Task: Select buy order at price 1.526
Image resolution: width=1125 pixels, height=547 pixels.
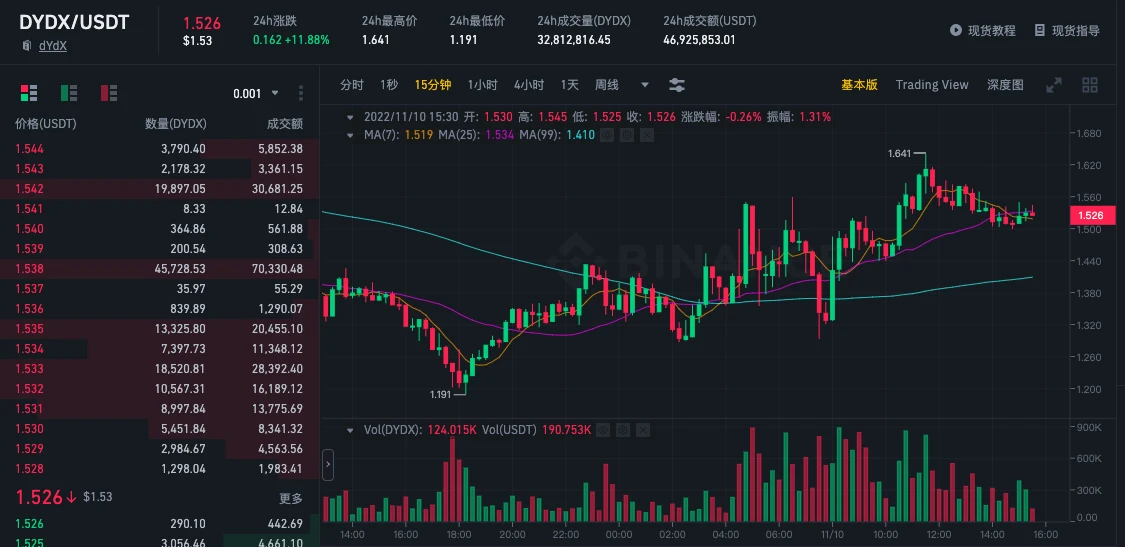Action: tap(159, 524)
